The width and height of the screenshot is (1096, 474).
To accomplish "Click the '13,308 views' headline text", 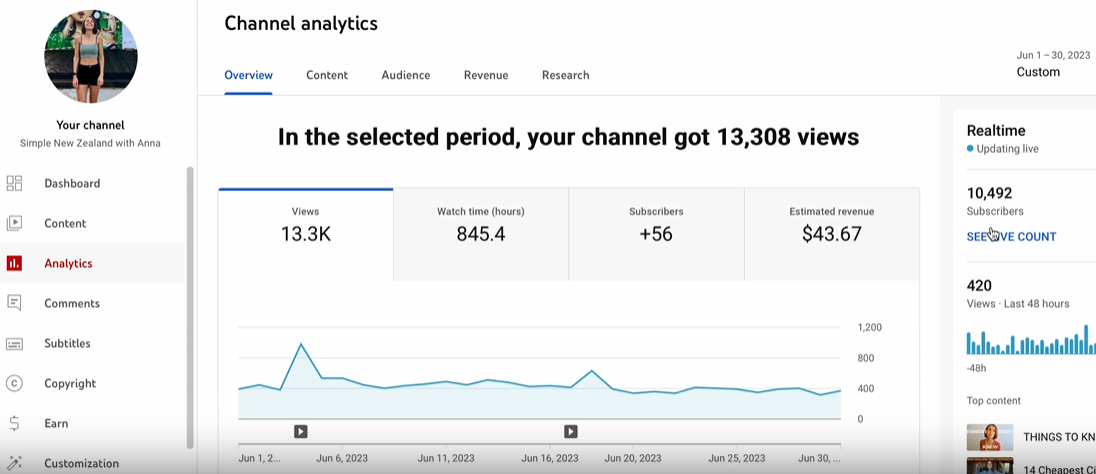I will point(788,137).
